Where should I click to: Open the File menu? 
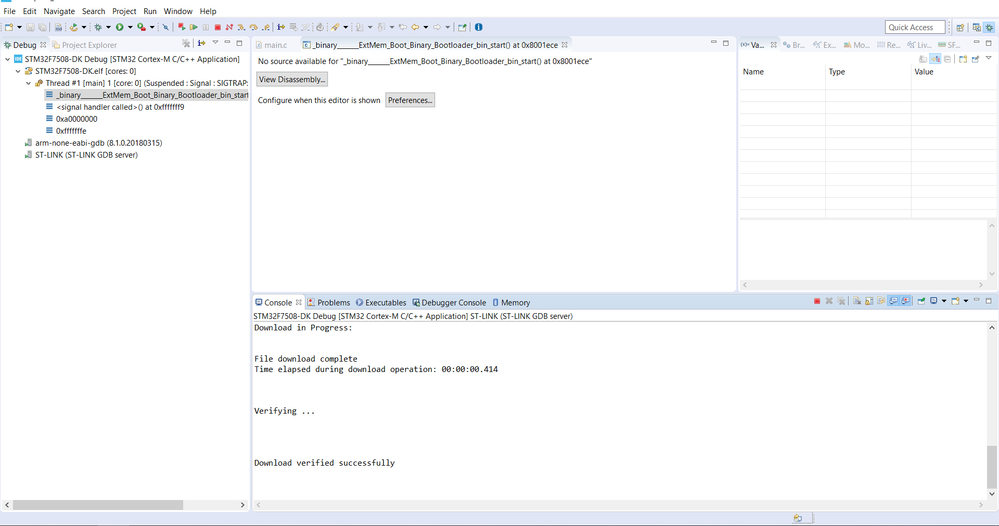pyautogui.click(x=10, y=11)
